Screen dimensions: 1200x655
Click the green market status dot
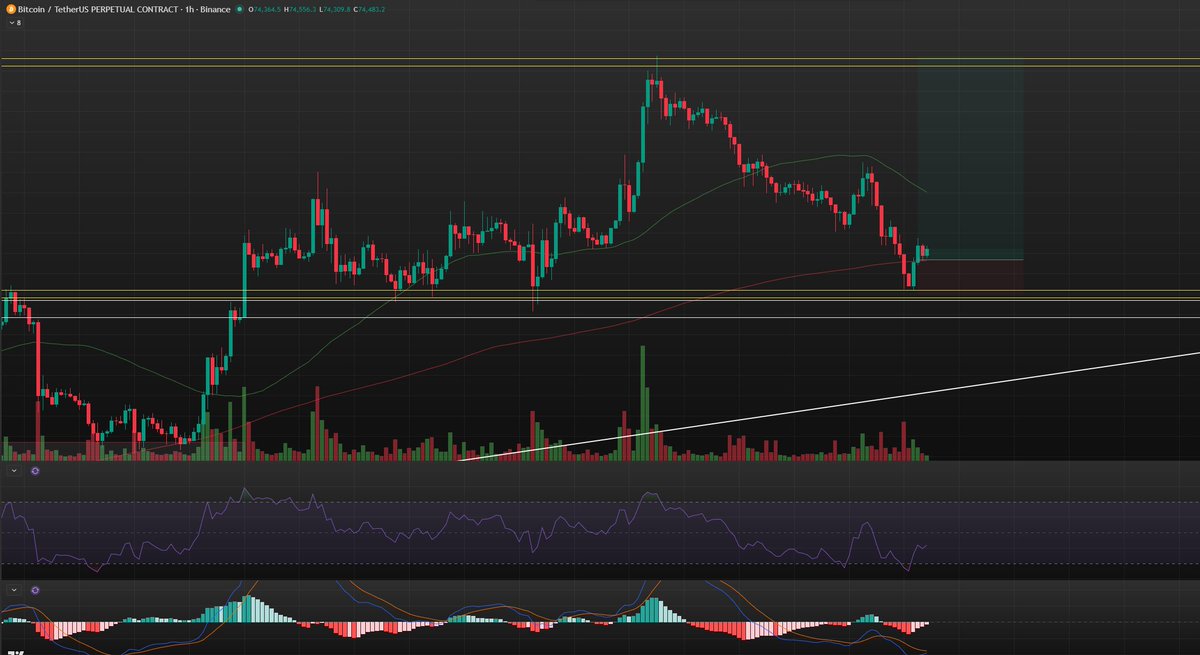tap(239, 9)
